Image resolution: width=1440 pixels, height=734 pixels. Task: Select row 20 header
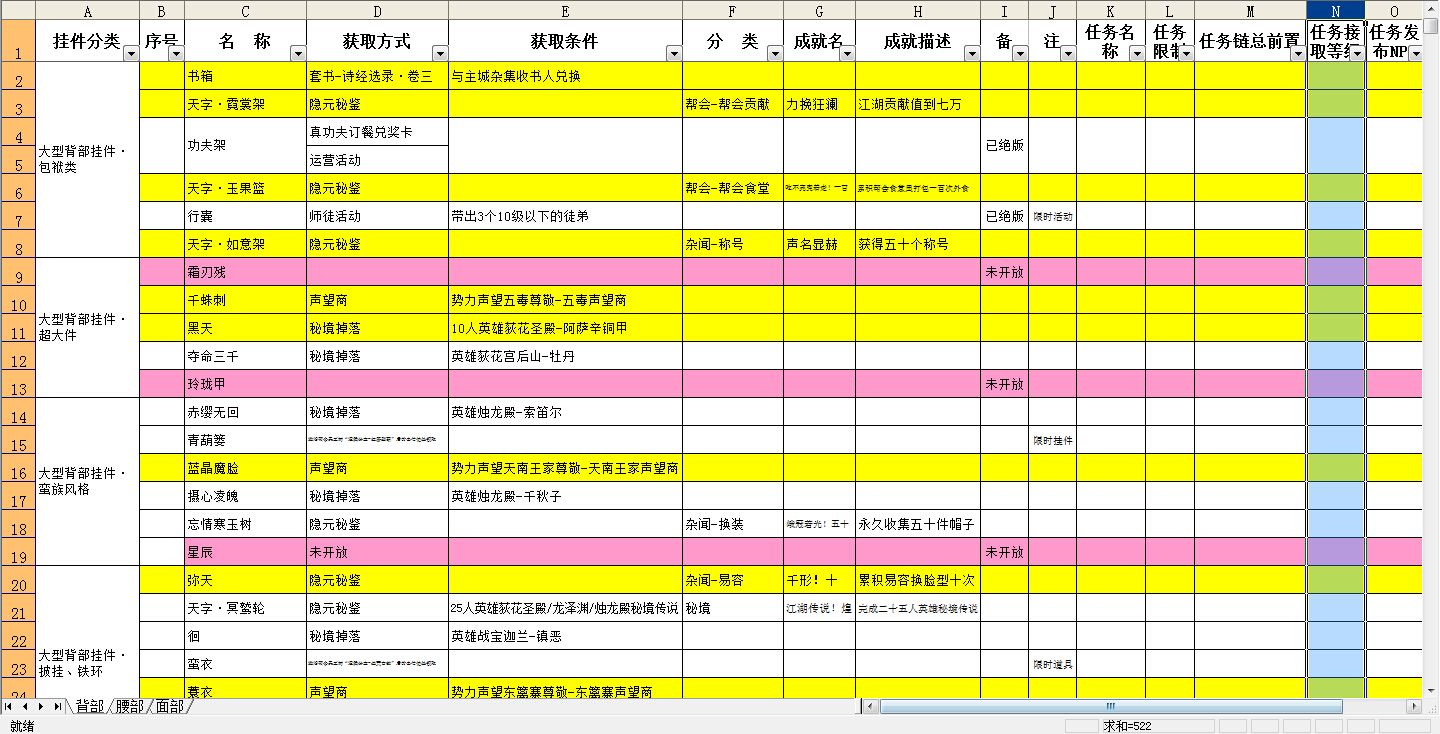click(x=18, y=580)
